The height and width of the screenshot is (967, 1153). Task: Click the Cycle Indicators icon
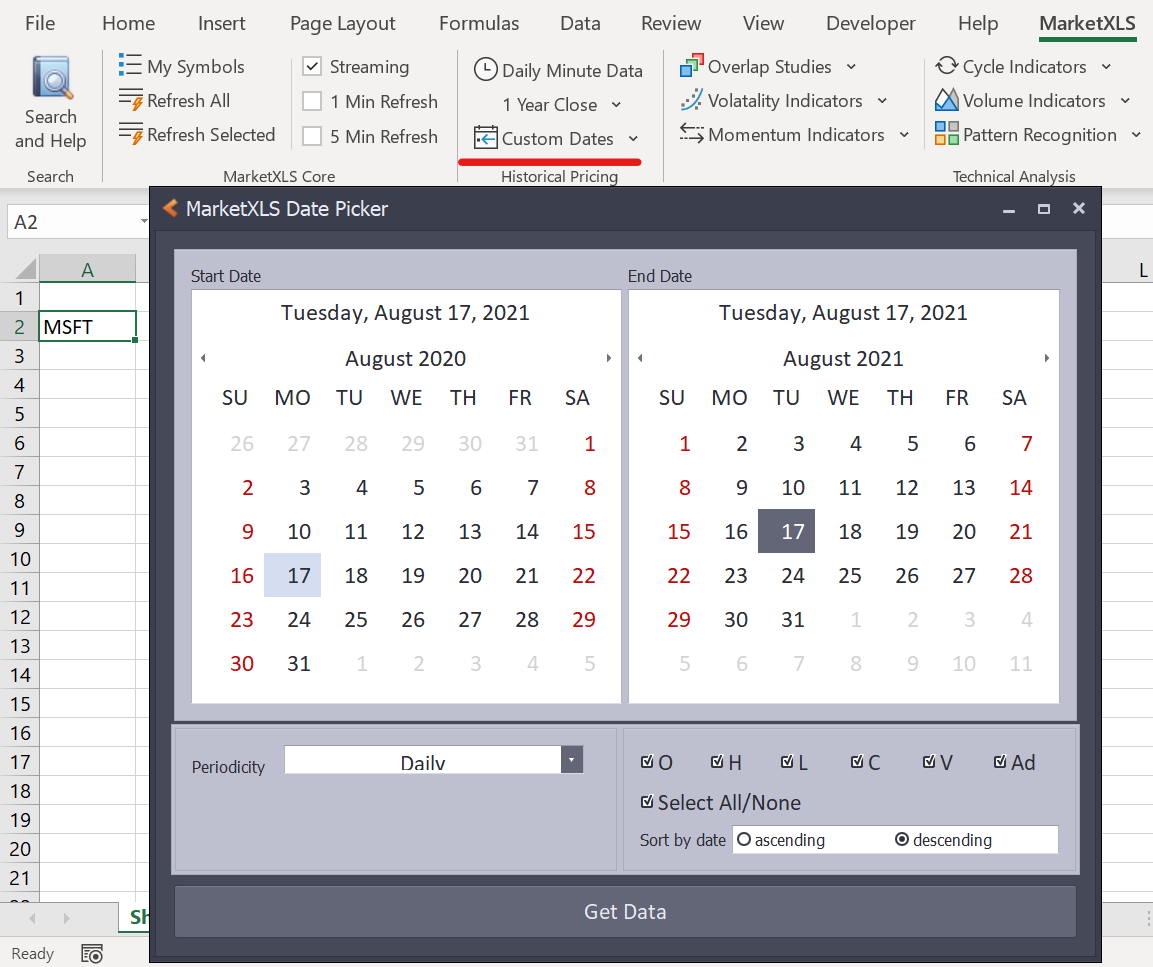coord(946,66)
